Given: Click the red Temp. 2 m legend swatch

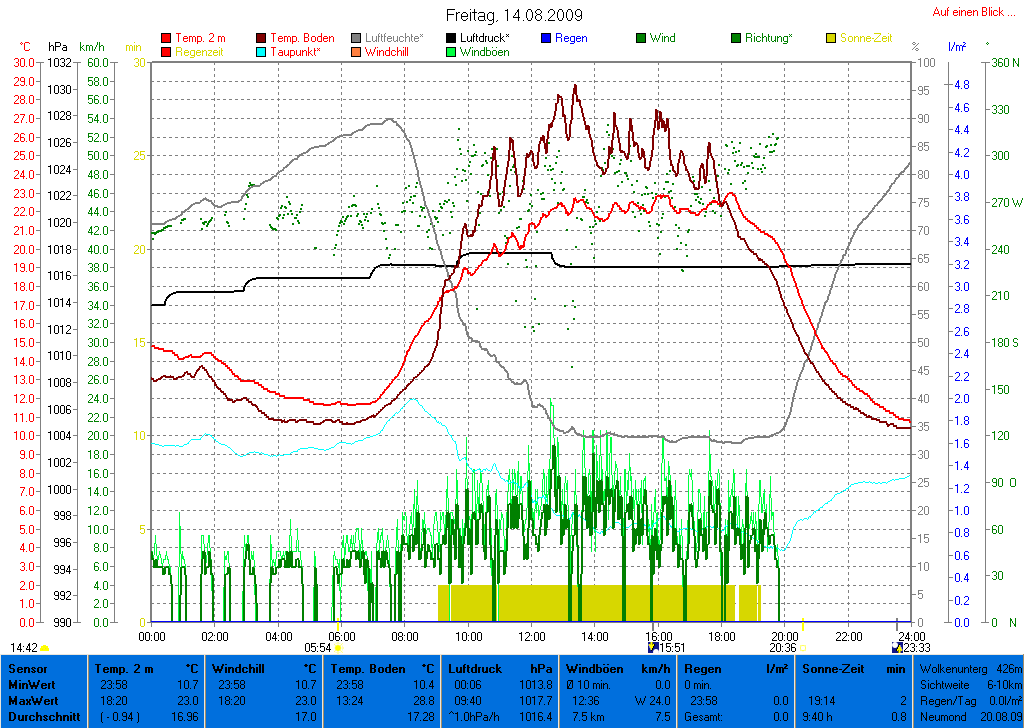Looking at the screenshot, I should pyautogui.click(x=166, y=38).
